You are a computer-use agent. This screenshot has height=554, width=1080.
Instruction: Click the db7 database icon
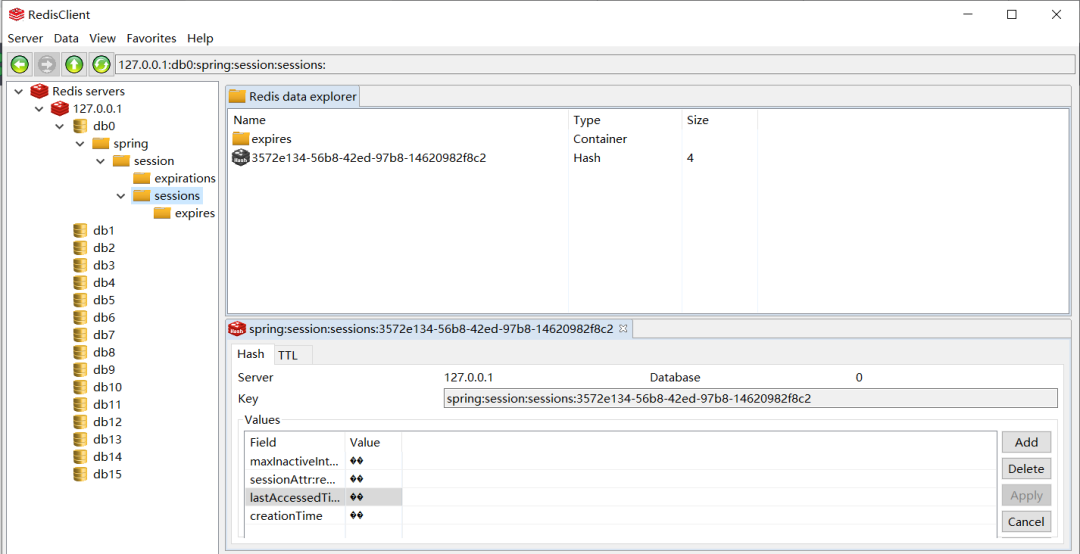tap(81, 335)
